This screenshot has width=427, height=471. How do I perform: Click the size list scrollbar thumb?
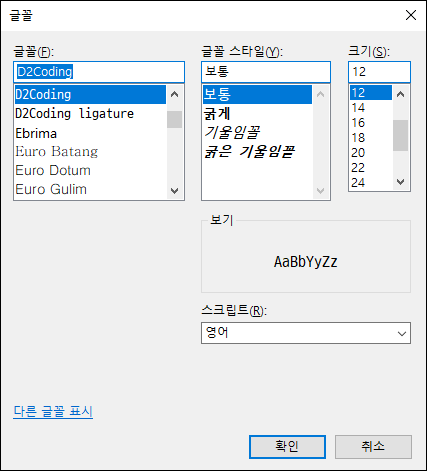[400, 135]
